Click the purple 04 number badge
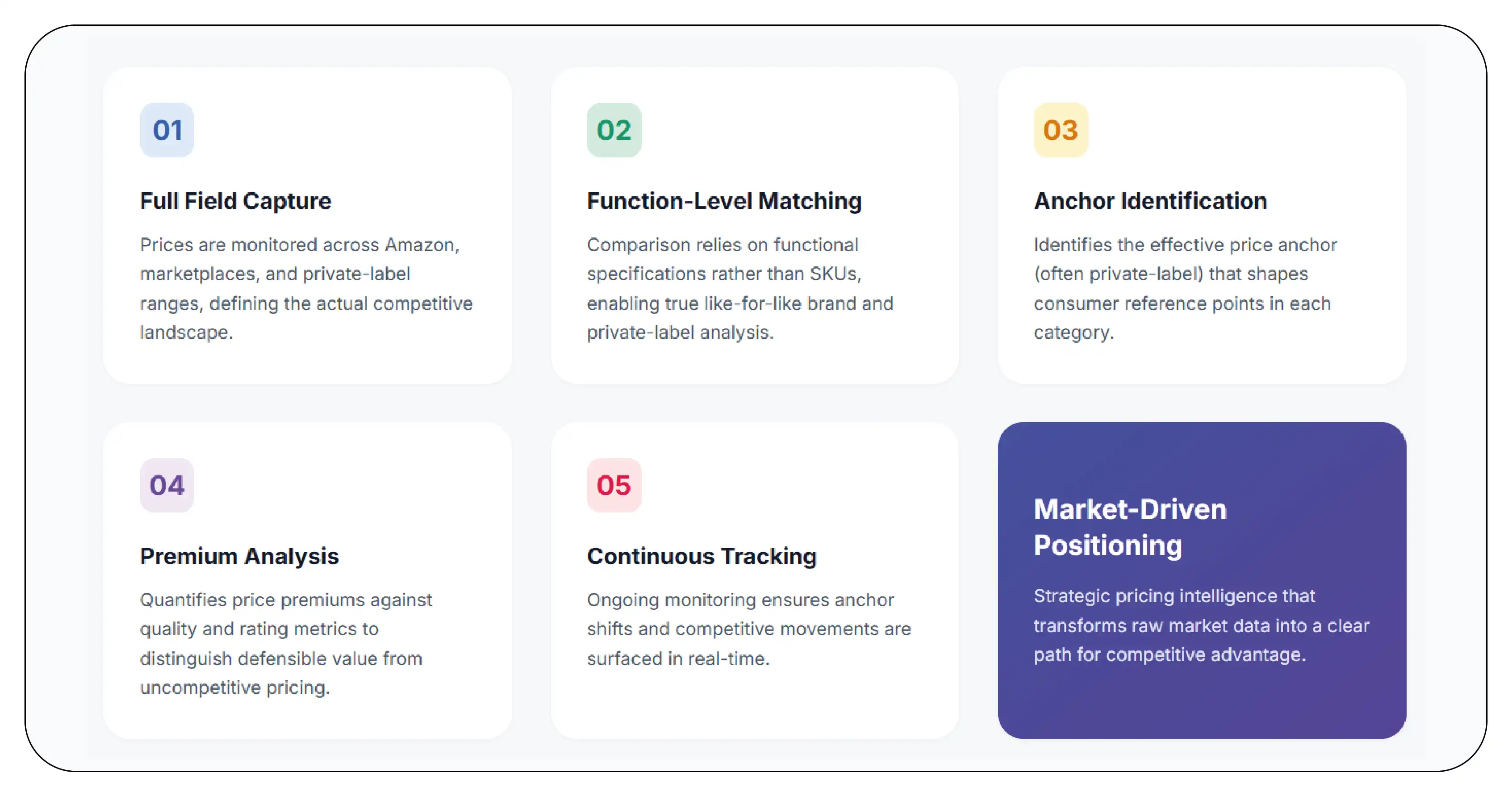Image resolution: width=1512 pixels, height=797 pixels. (167, 485)
